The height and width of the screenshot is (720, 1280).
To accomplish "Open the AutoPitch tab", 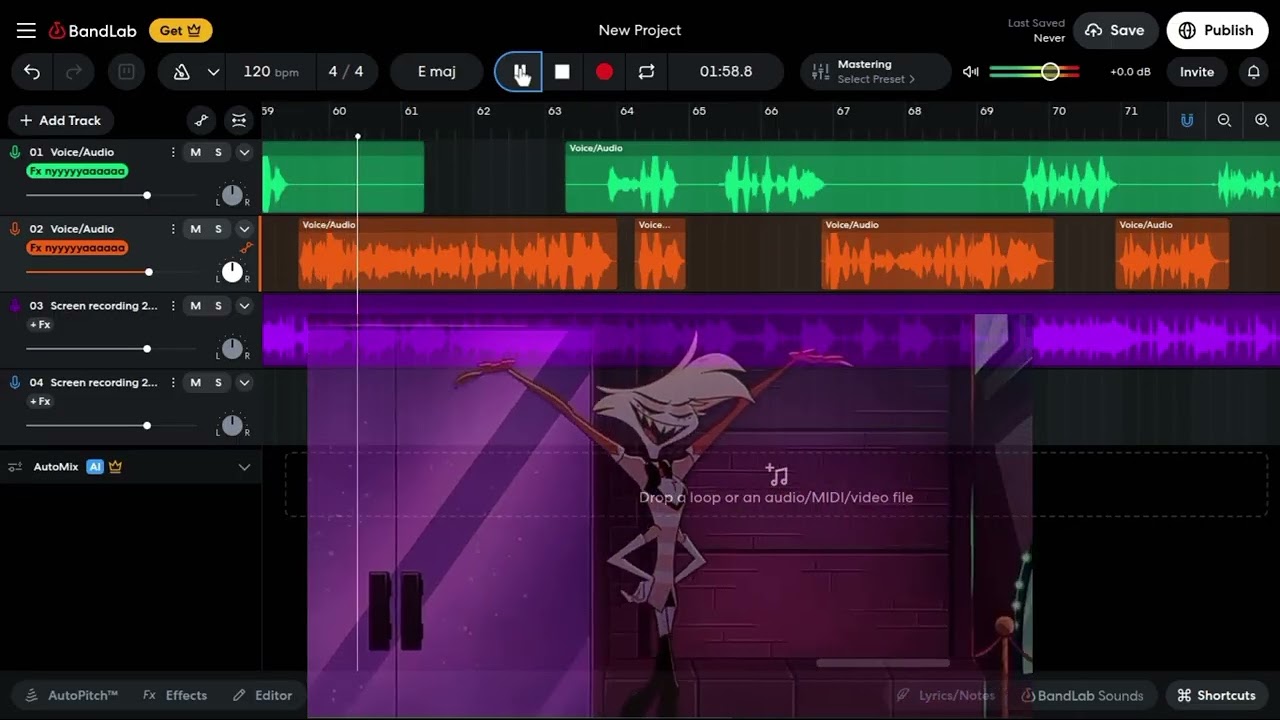I will (71, 695).
